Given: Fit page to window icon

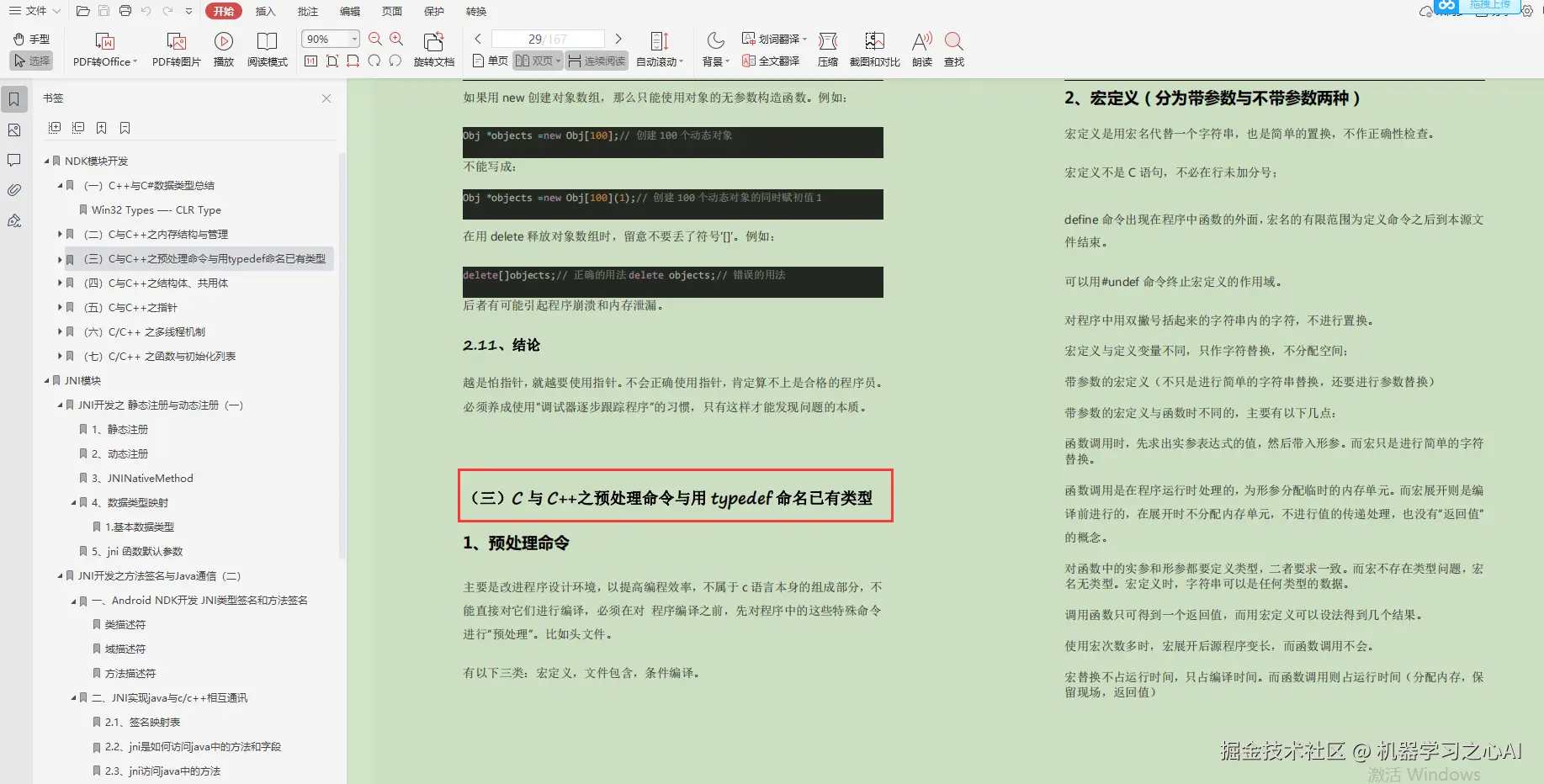Looking at the screenshot, I should [332, 61].
